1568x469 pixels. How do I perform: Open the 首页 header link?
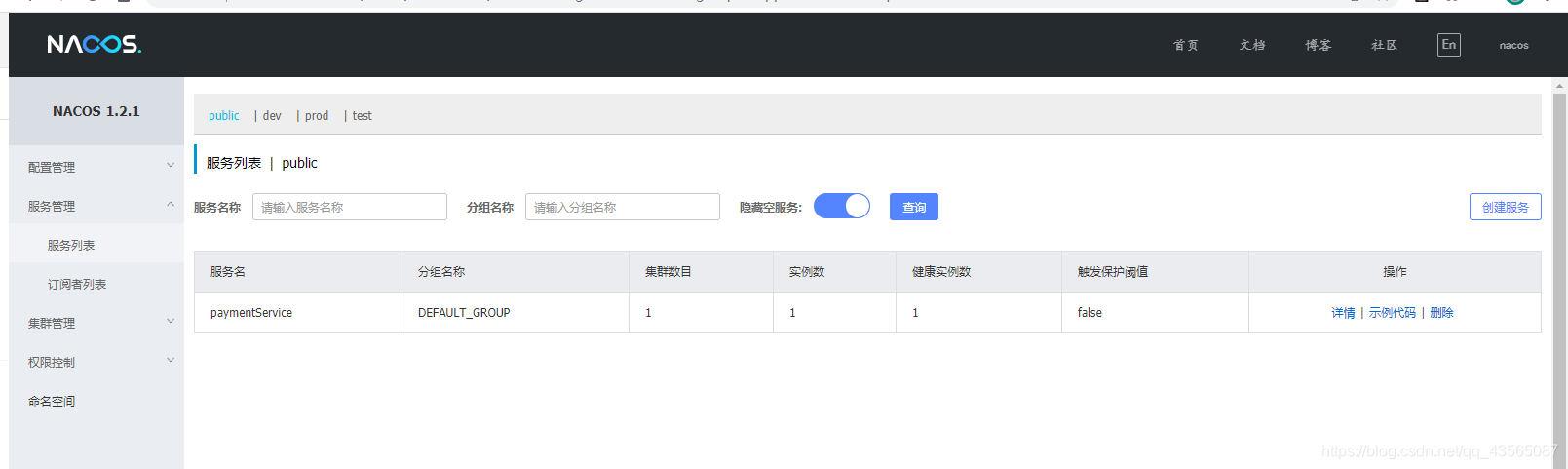click(1186, 45)
